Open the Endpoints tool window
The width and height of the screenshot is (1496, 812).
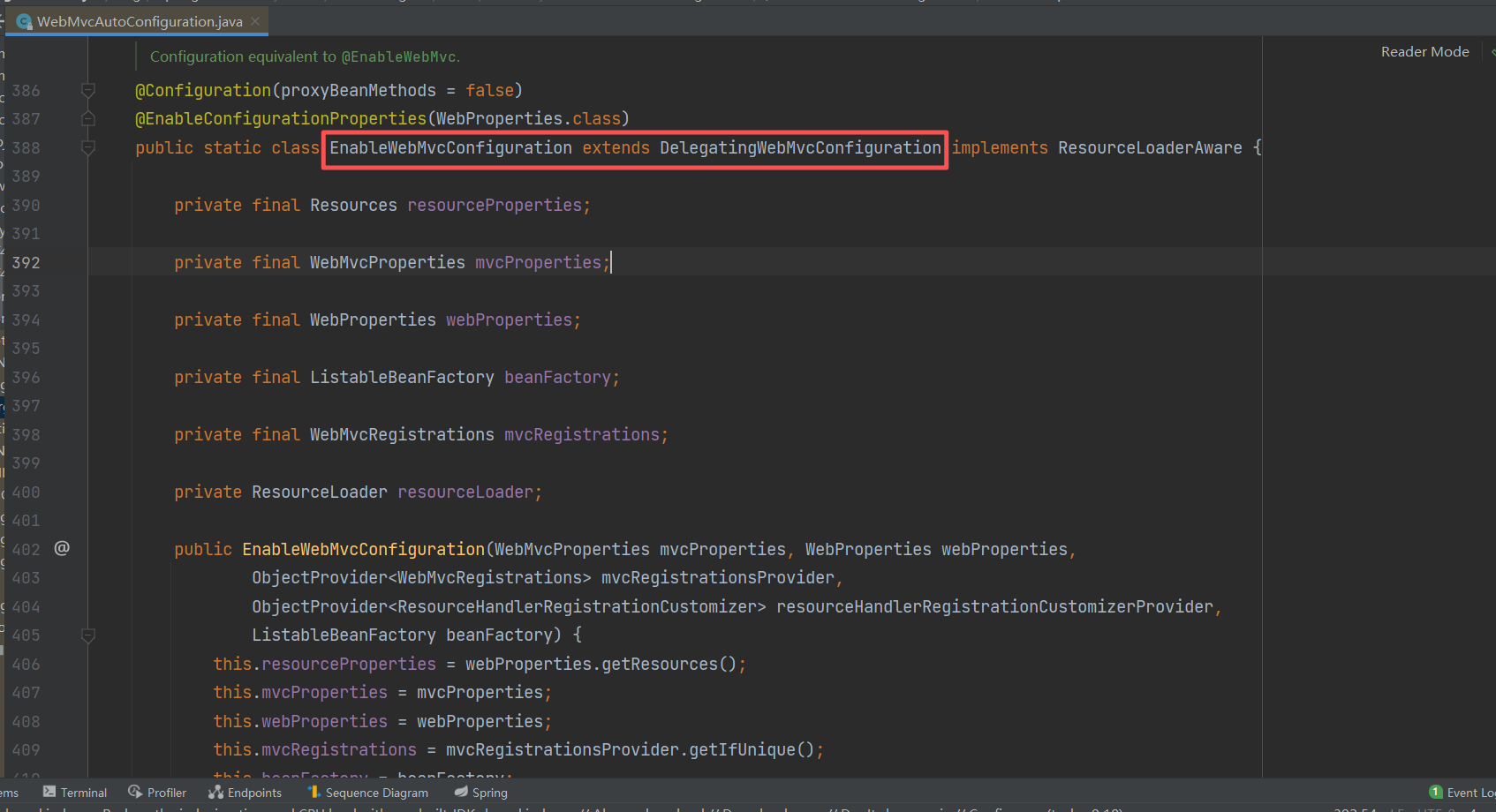pyautogui.click(x=245, y=793)
